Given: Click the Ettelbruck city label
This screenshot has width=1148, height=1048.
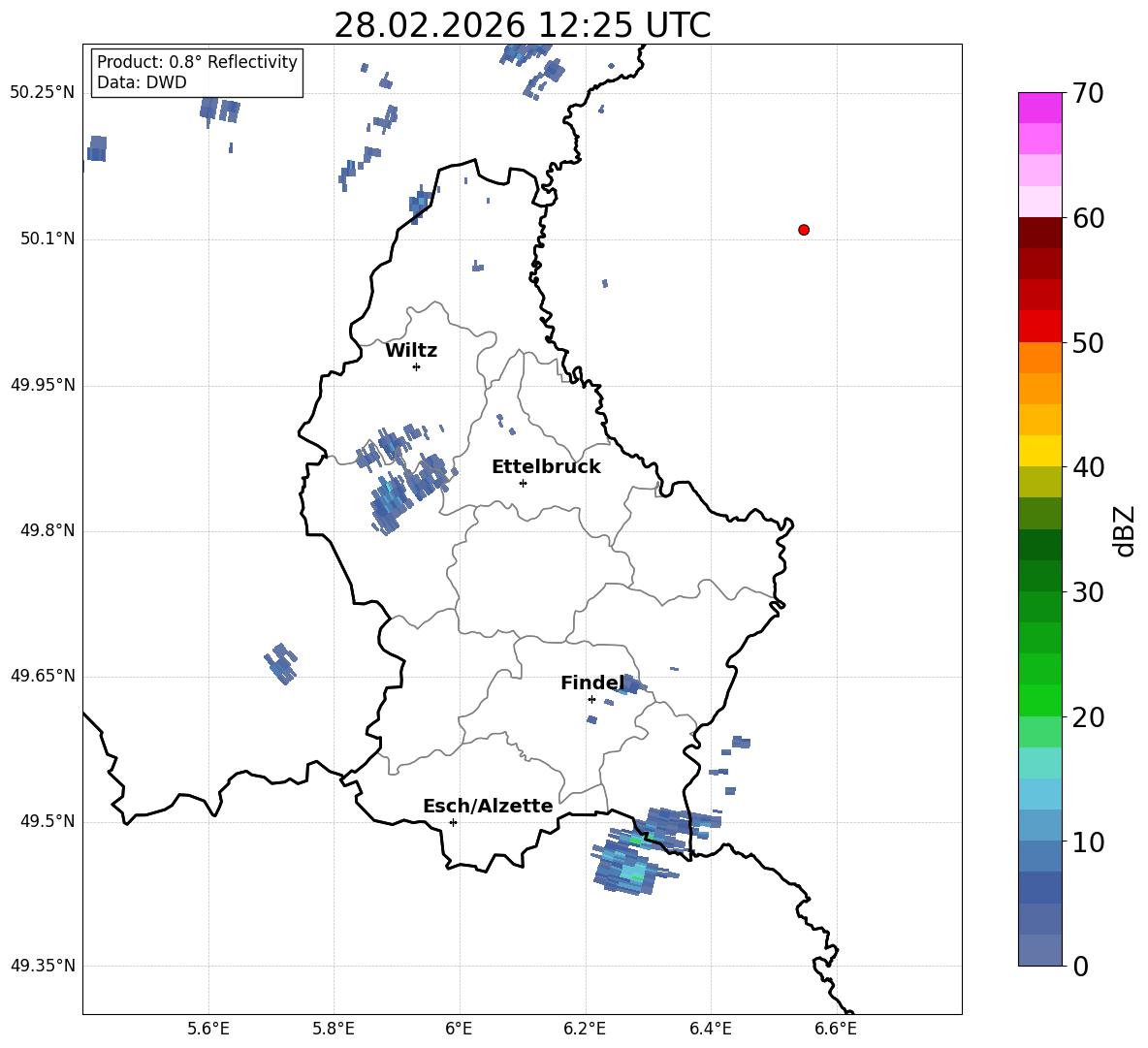Looking at the screenshot, I should click(546, 467).
